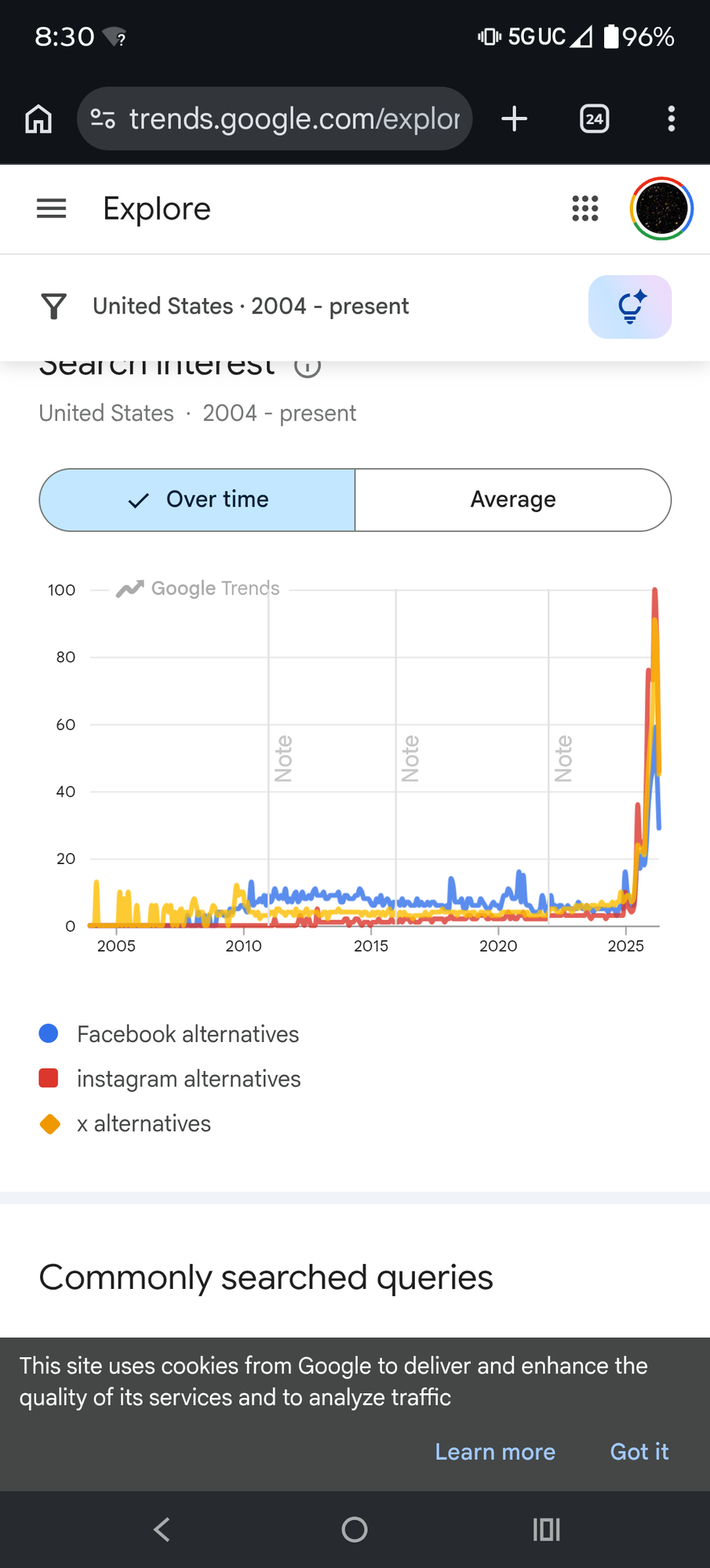Dismiss cookie notice with Got it
The height and width of the screenshot is (1568, 710).
pos(639,1452)
